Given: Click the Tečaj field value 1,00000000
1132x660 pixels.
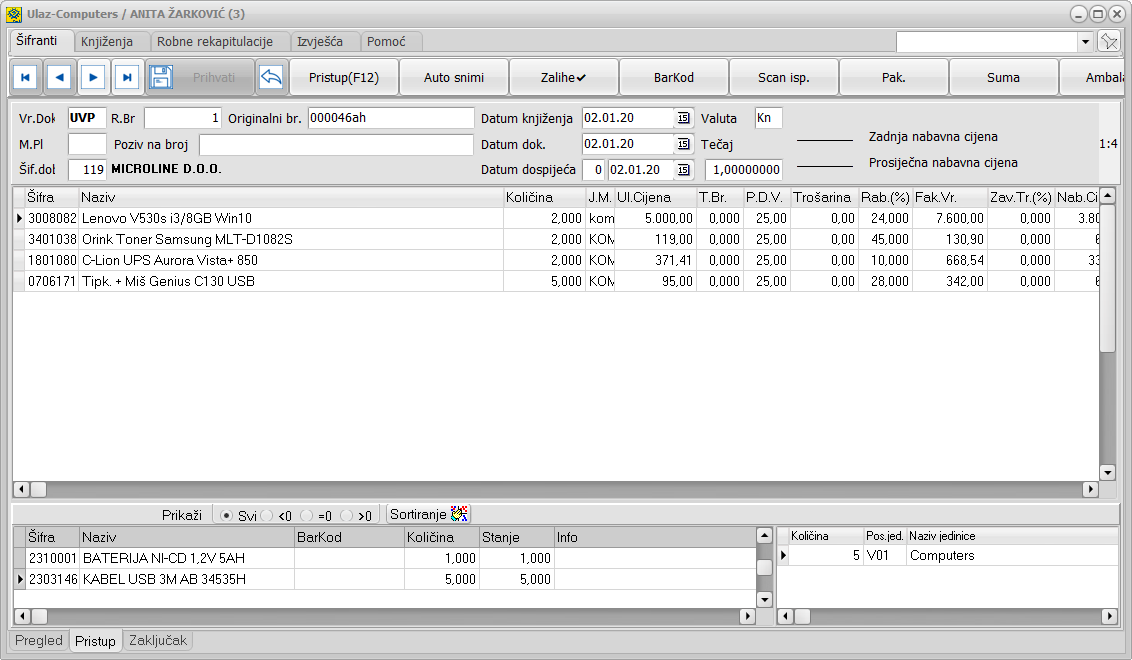Looking at the screenshot, I should [x=744, y=170].
